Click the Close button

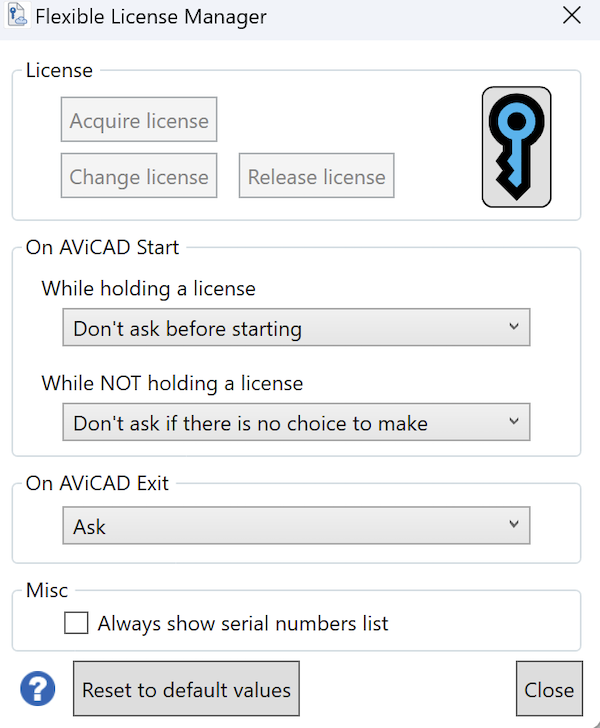click(549, 689)
